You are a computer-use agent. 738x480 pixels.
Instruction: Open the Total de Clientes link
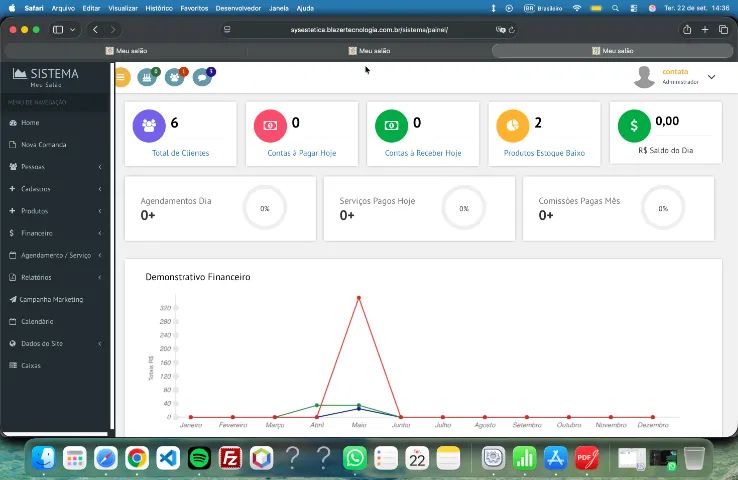(x=180, y=153)
